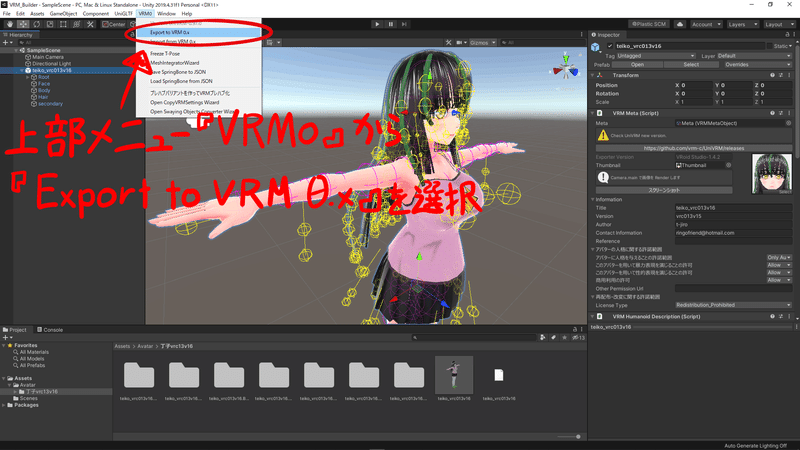Open the Layers dropdown

742,24
